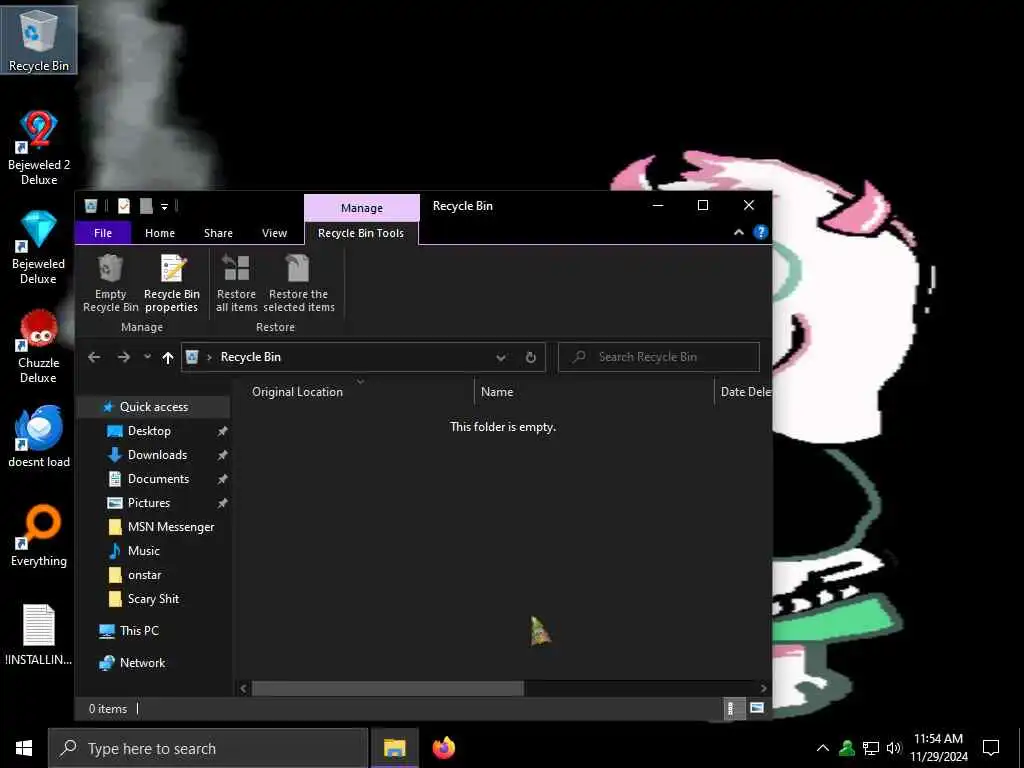The image size is (1024, 768).
Task: Expand the address bar history dropdown
Action: (x=501, y=357)
